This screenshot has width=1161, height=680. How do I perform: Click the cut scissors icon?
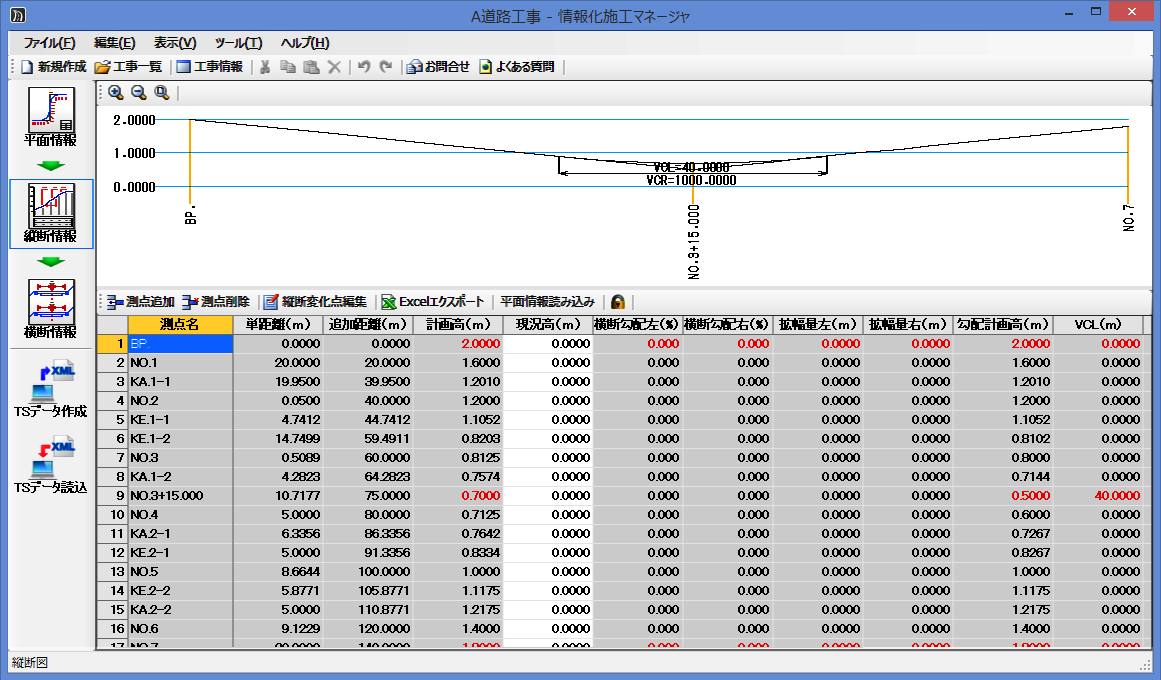pyautogui.click(x=264, y=67)
